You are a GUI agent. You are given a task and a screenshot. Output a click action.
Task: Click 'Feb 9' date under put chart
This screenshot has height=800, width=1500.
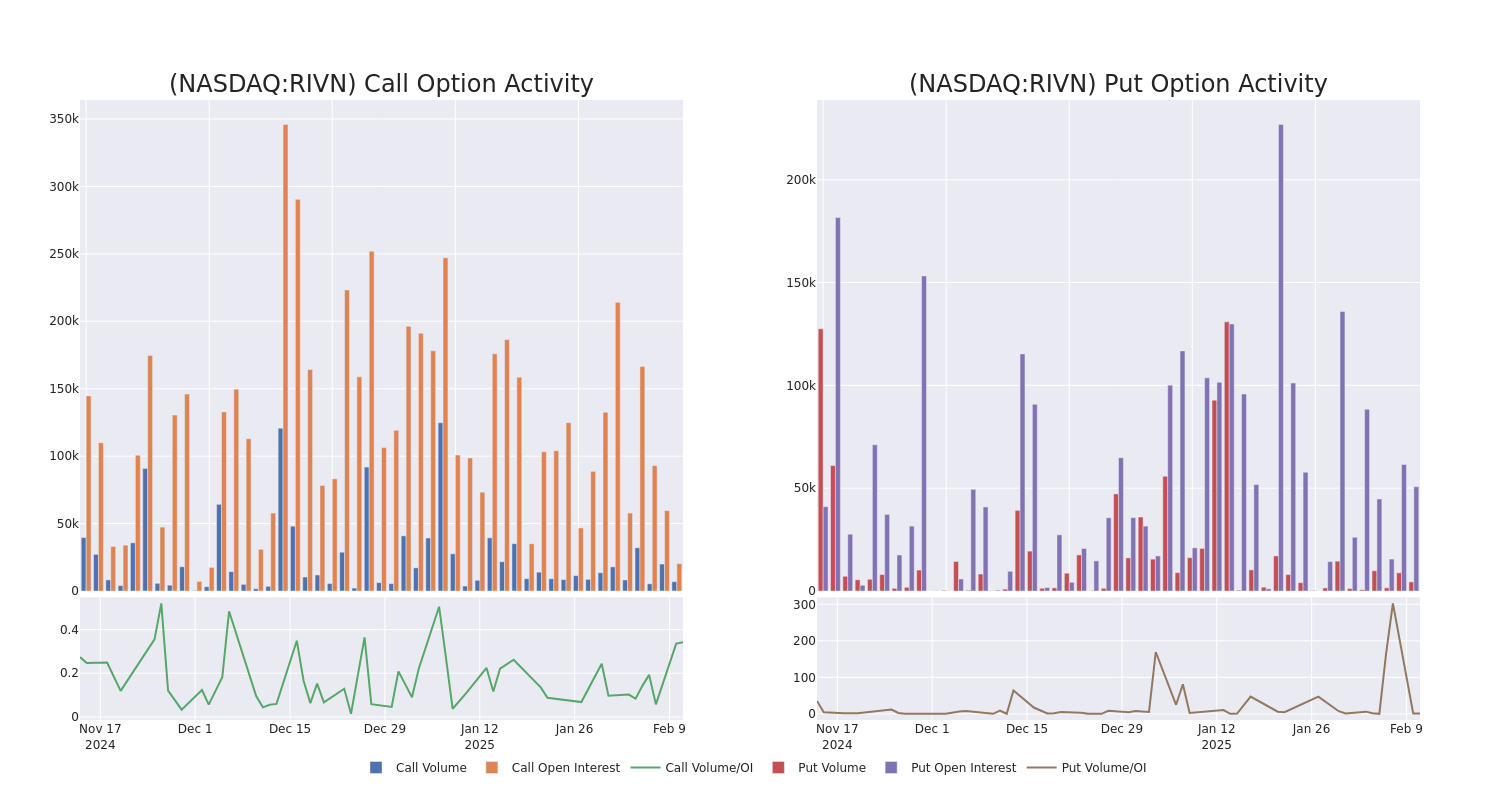click(1406, 729)
